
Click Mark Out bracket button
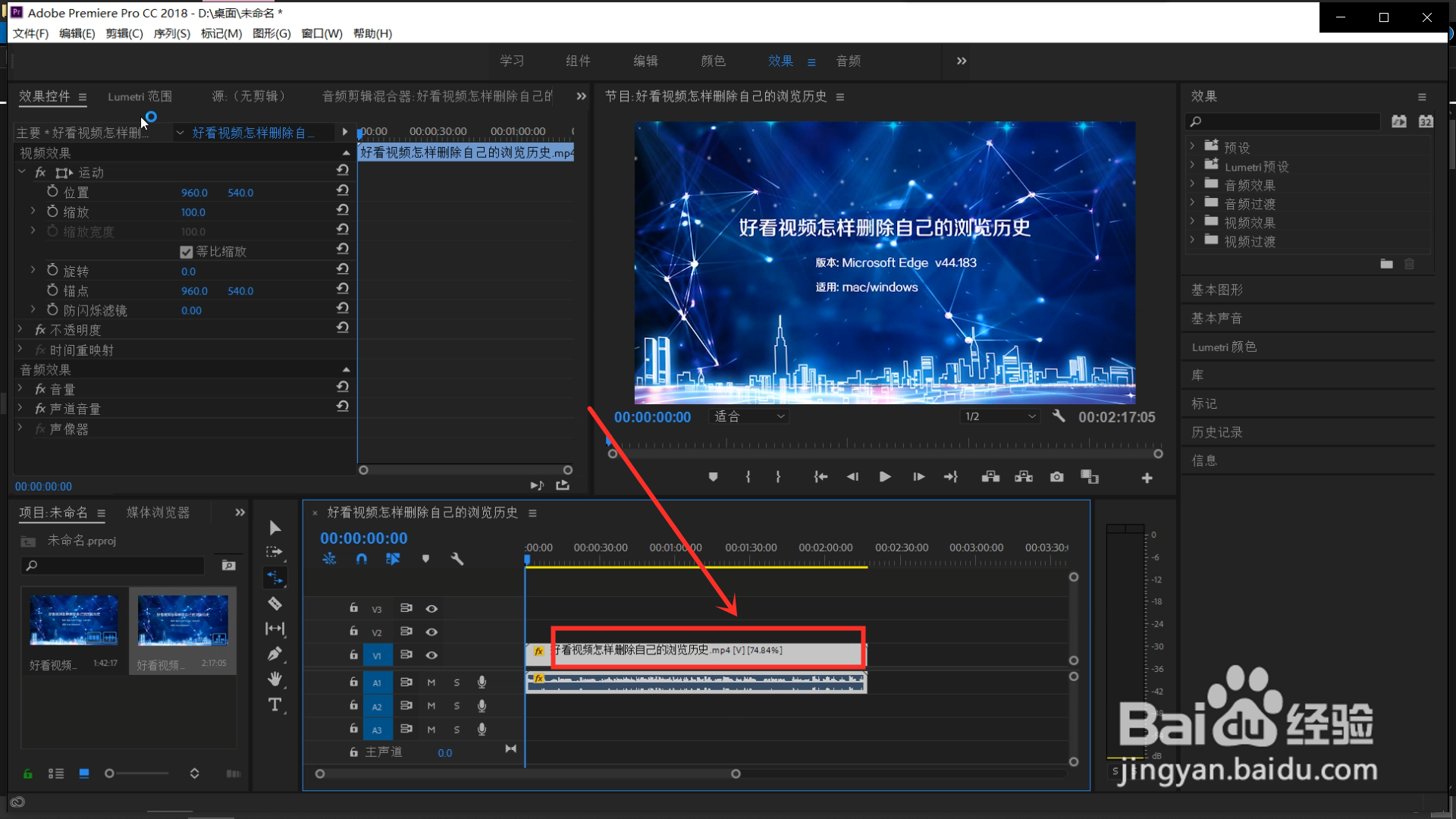click(x=778, y=477)
